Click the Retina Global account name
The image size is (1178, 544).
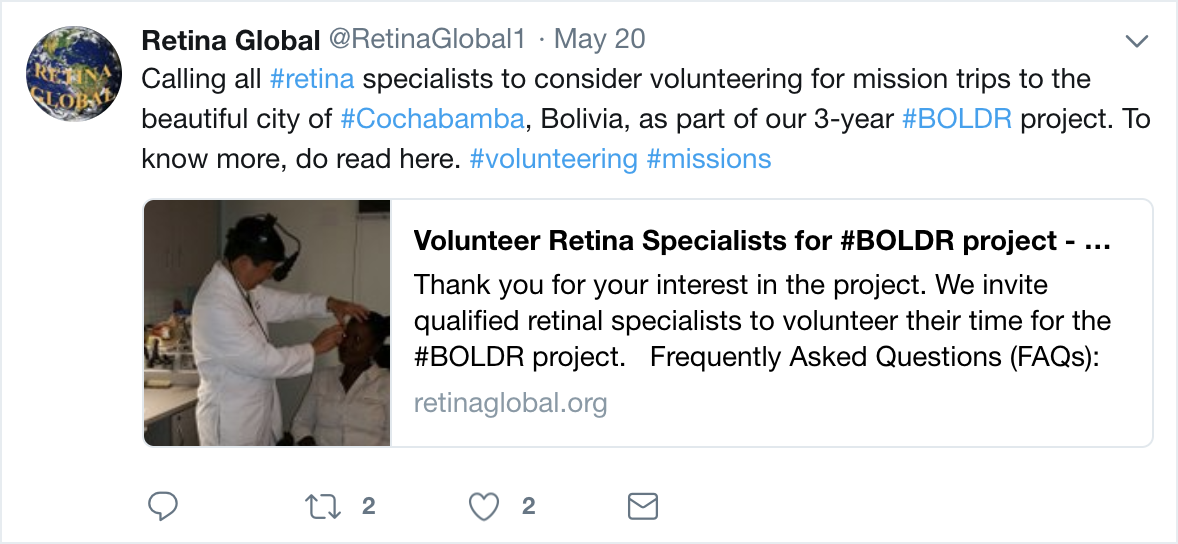231,40
